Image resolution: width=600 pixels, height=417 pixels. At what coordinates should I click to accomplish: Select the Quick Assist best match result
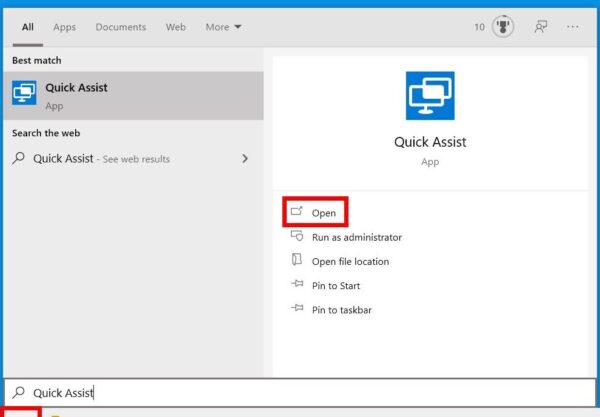coord(133,96)
